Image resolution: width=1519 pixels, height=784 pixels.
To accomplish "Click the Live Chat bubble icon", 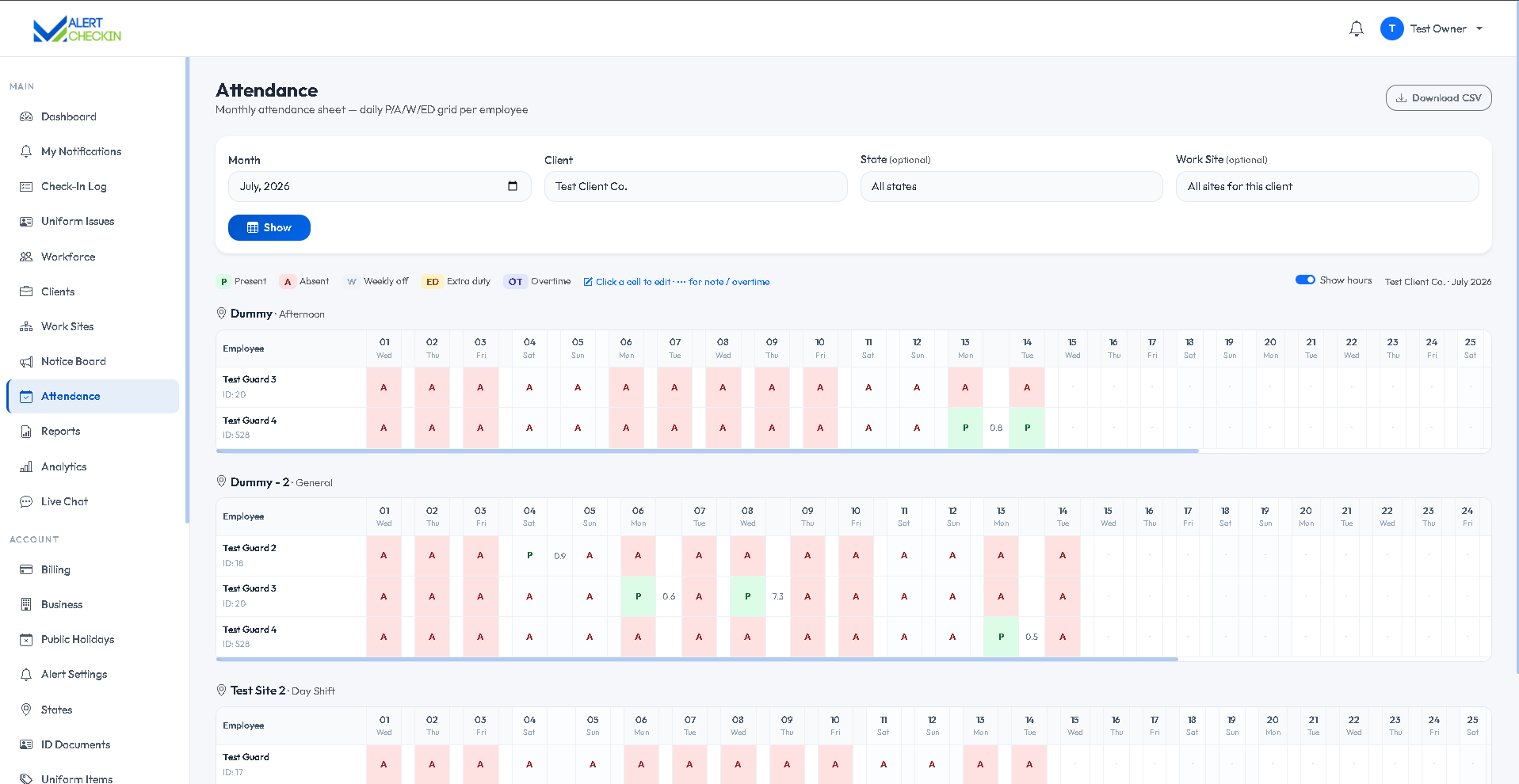I will coord(26,501).
